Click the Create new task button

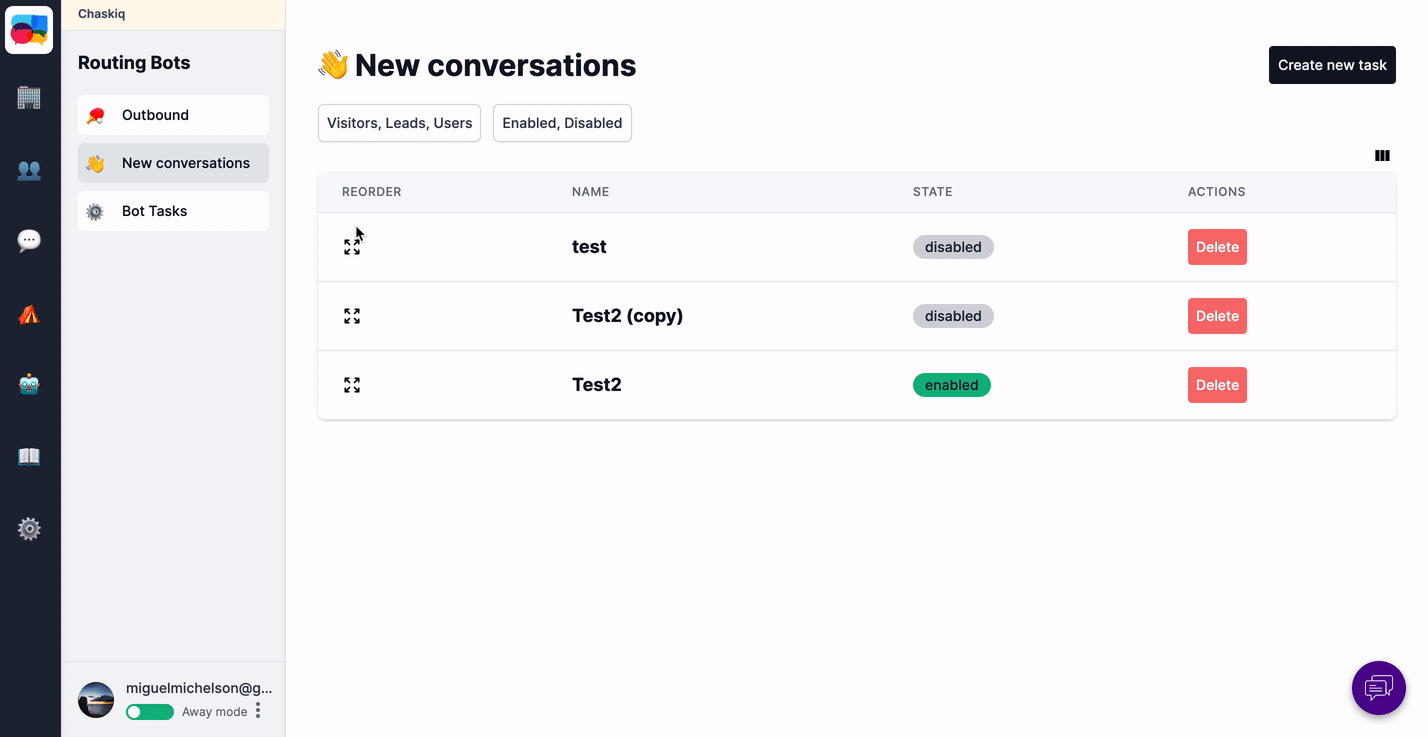point(1331,65)
